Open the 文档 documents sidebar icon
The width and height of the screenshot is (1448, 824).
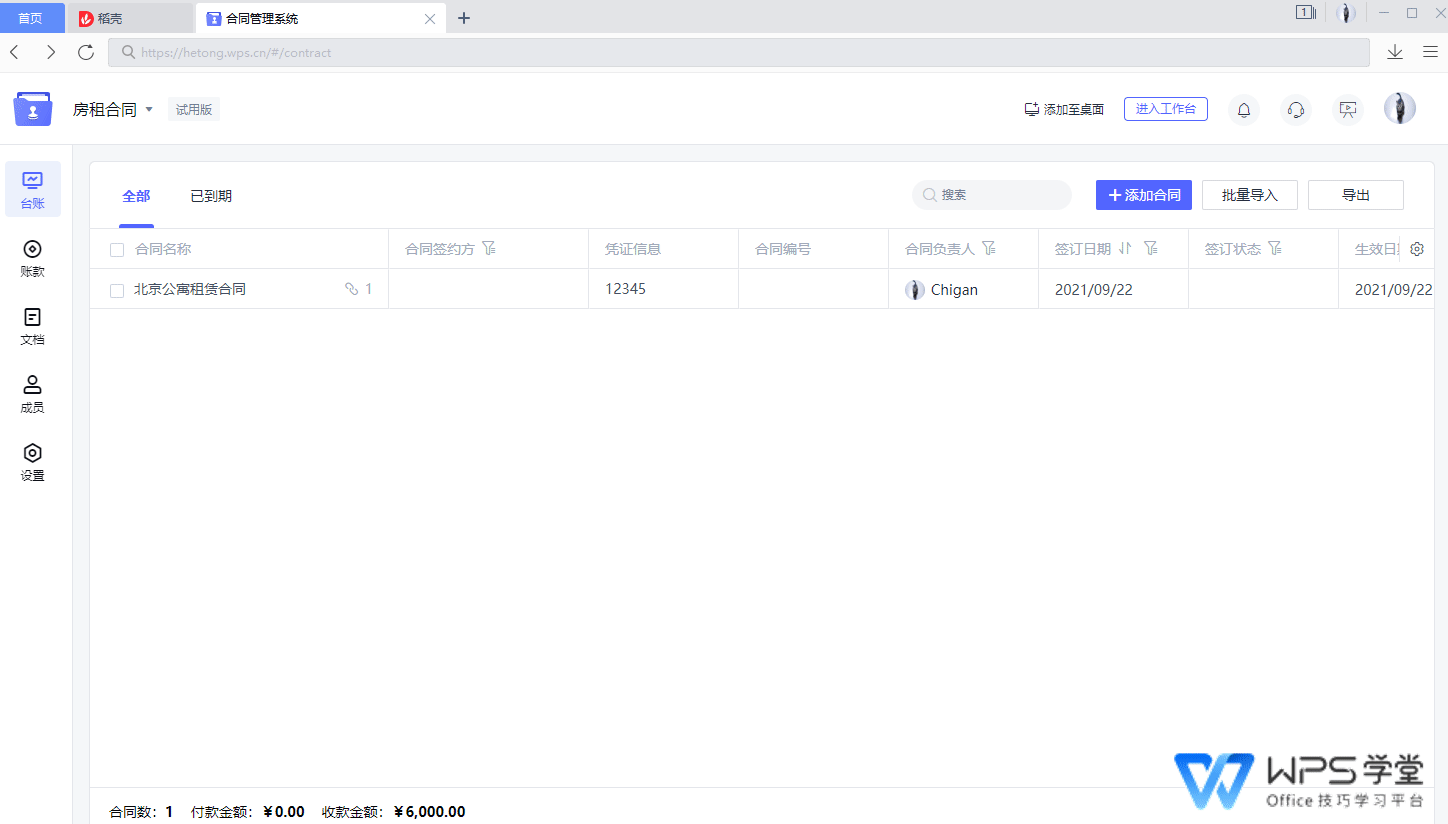tap(33, 325)
